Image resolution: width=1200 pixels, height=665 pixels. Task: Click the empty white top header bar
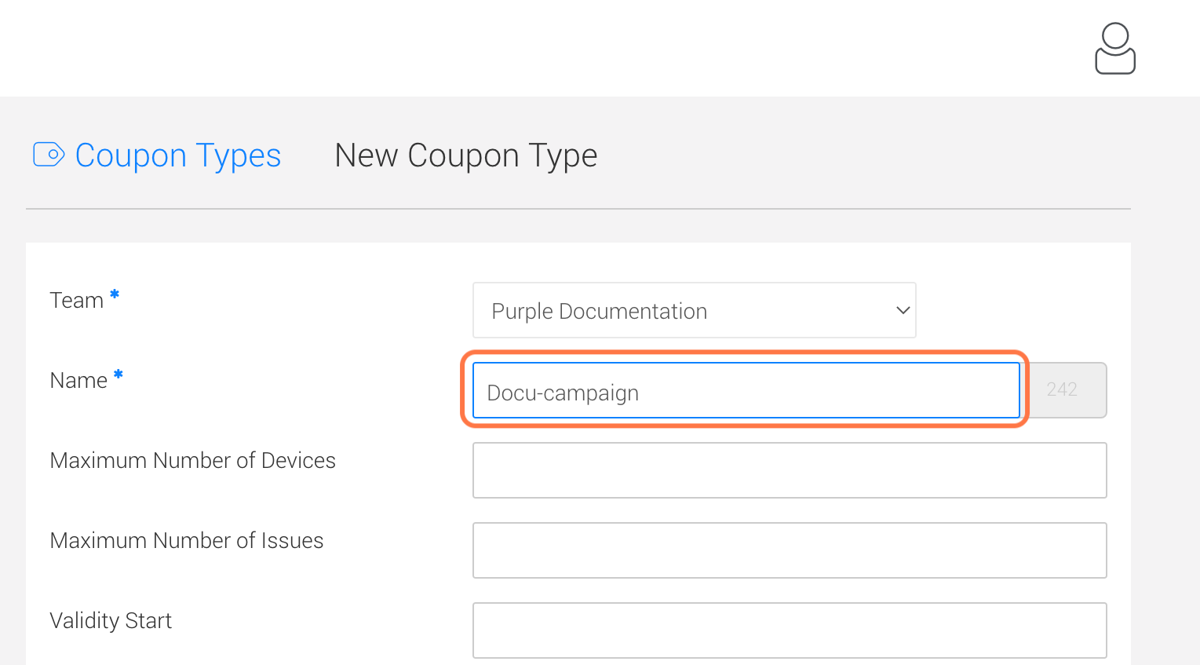click(540, 48)
